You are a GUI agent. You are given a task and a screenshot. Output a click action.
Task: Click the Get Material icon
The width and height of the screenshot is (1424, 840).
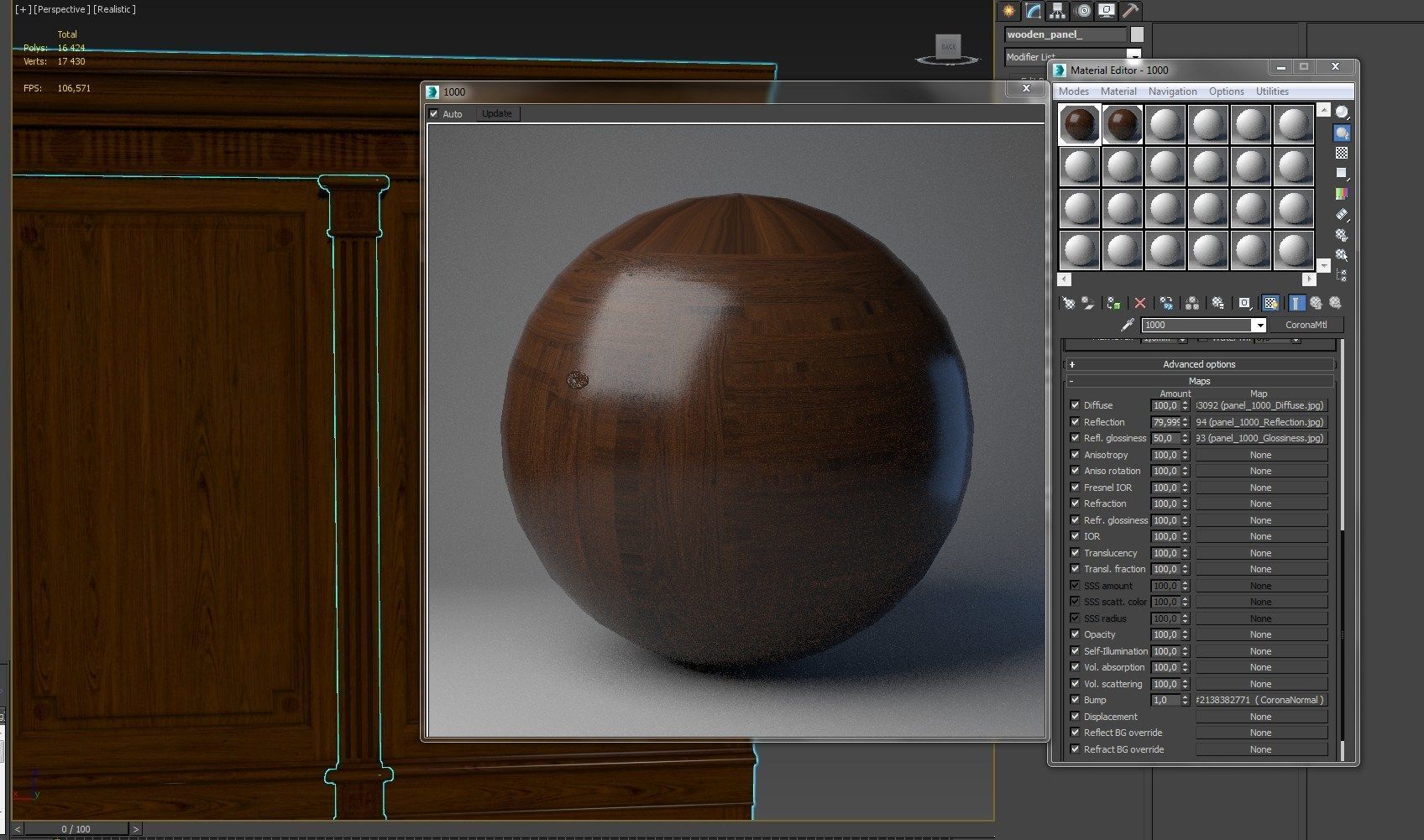click(x=1068, y=303)
